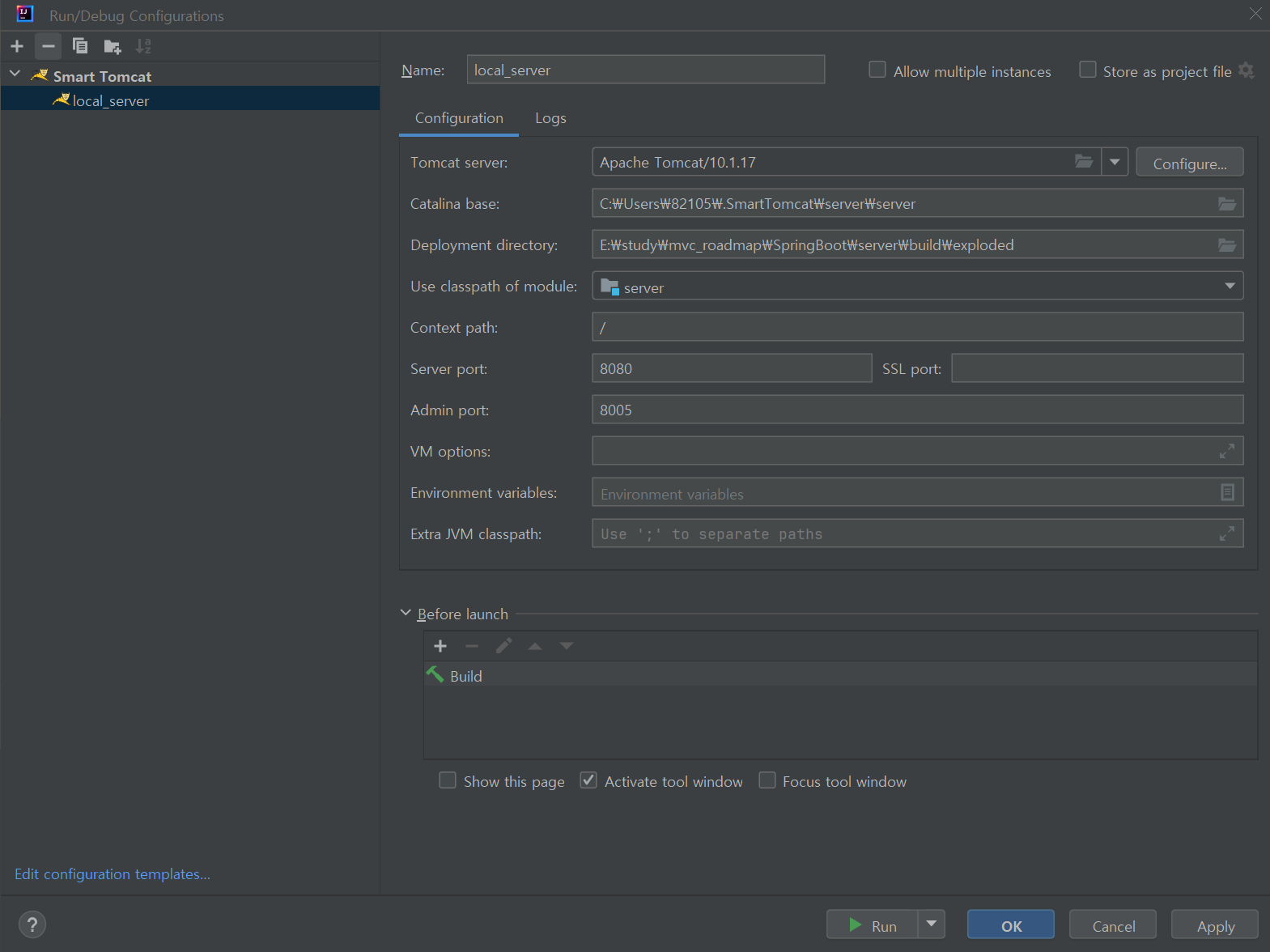
Task: Uncheck Activate tool window
Action: 588,780
